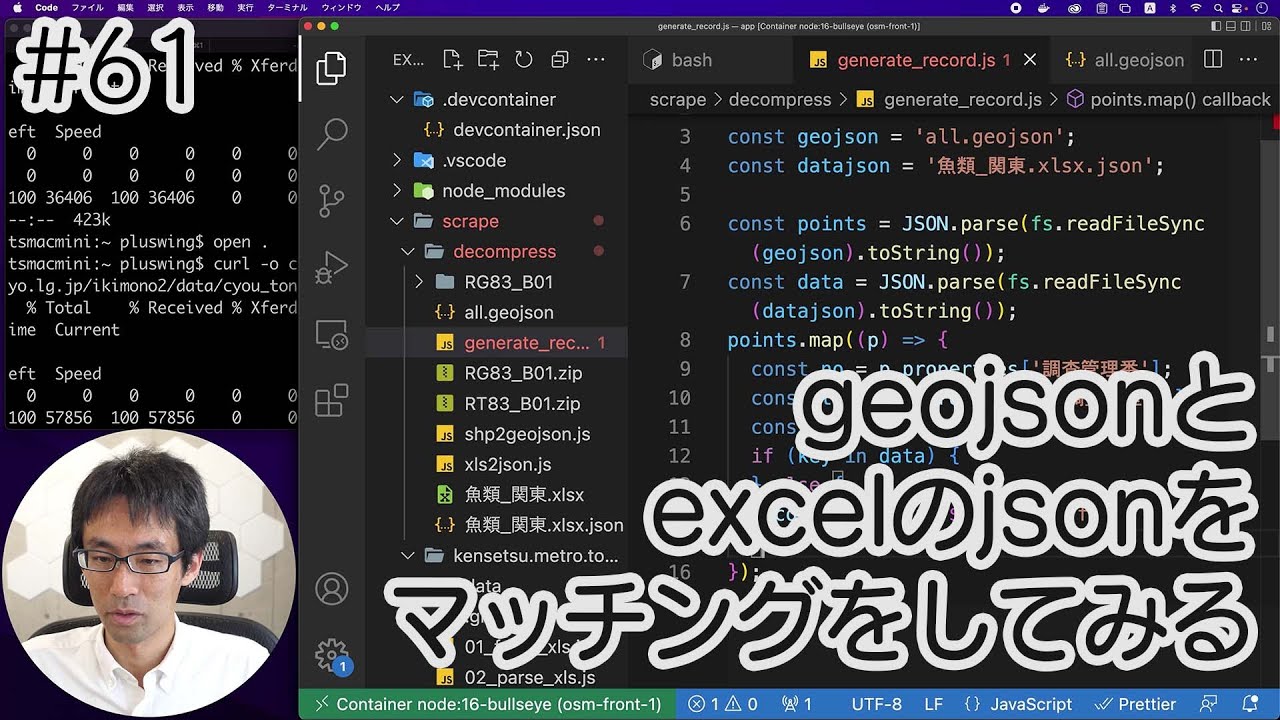The image size is (1280, 720).
Task: Open the ファイル menu in menu bar
Action: coord(88,8)
